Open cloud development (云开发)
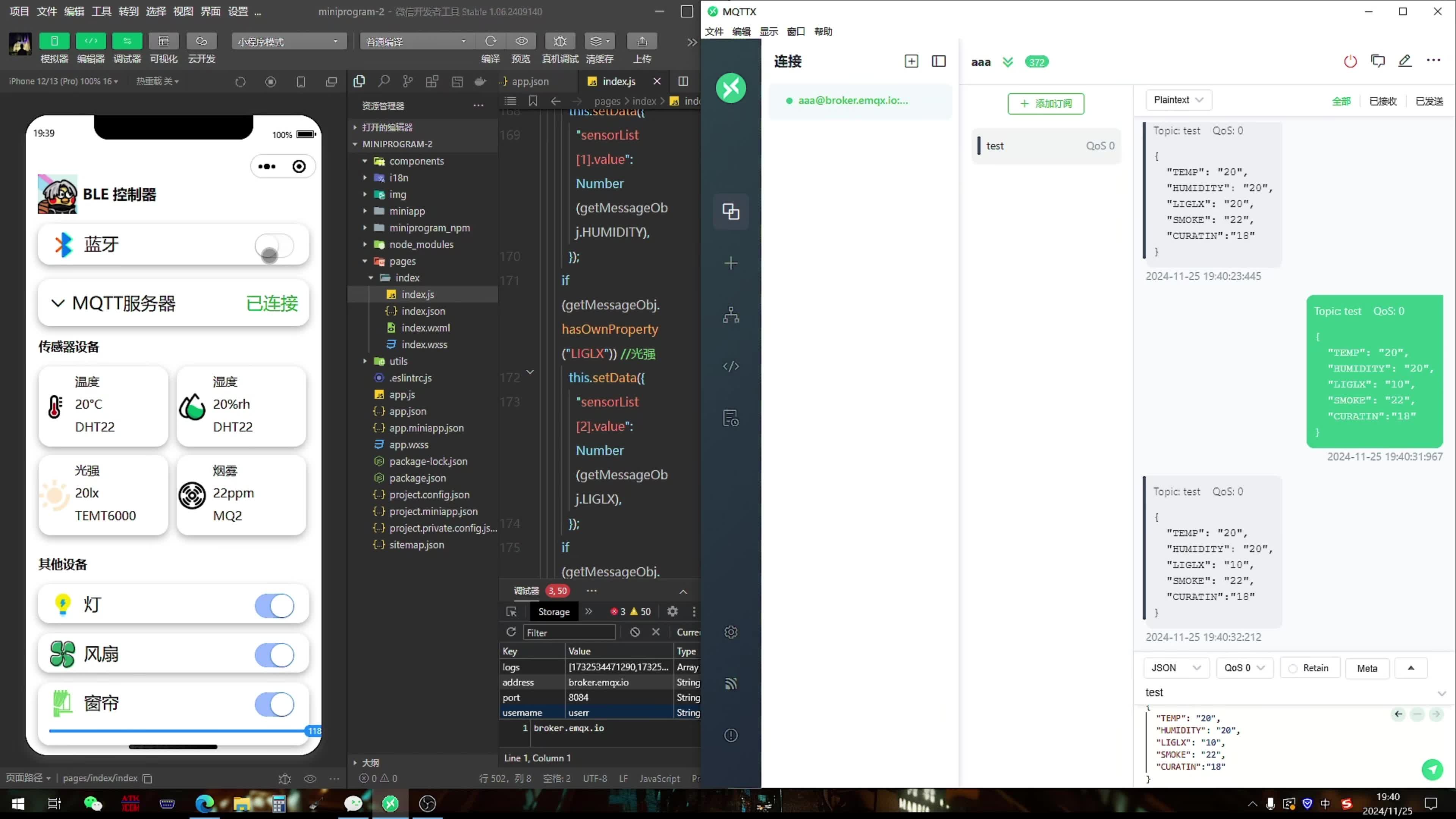Image resolution: width=1456 pixels, height=819 pixels. tap(201, 41)
